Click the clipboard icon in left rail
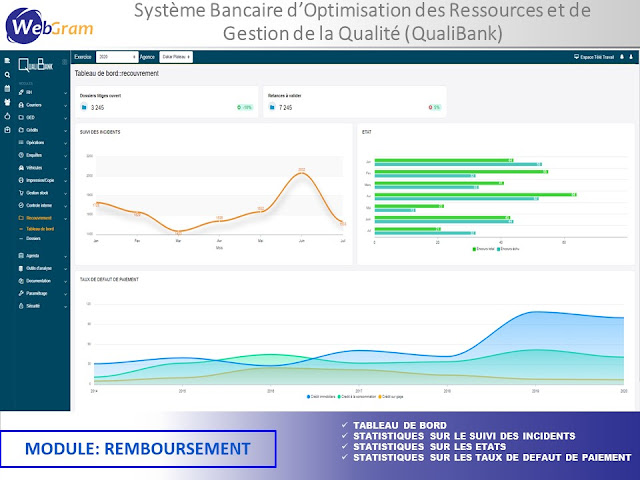 [7, 130]
